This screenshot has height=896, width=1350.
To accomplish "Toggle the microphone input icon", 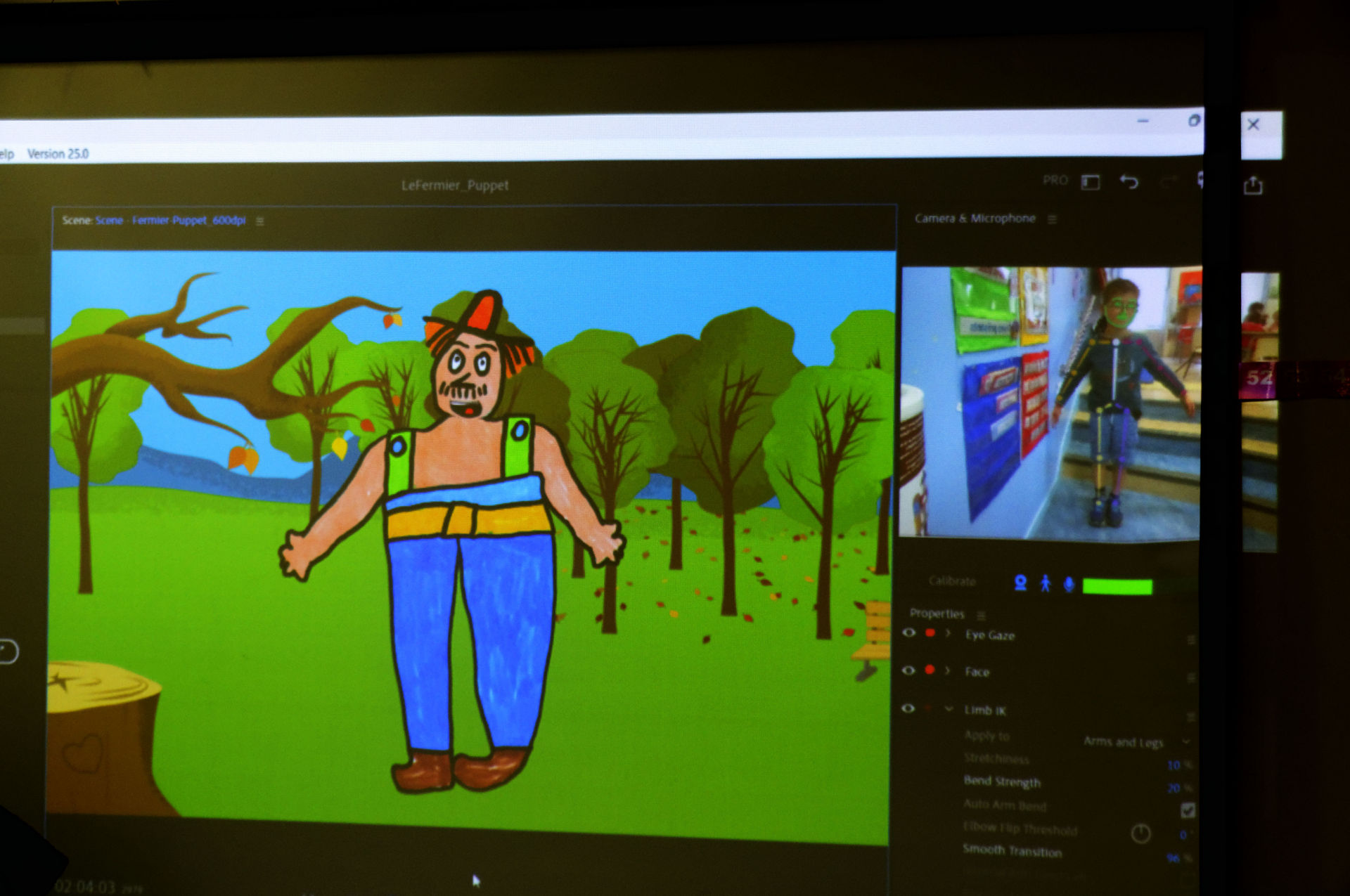I will [x=1069, y=584].
